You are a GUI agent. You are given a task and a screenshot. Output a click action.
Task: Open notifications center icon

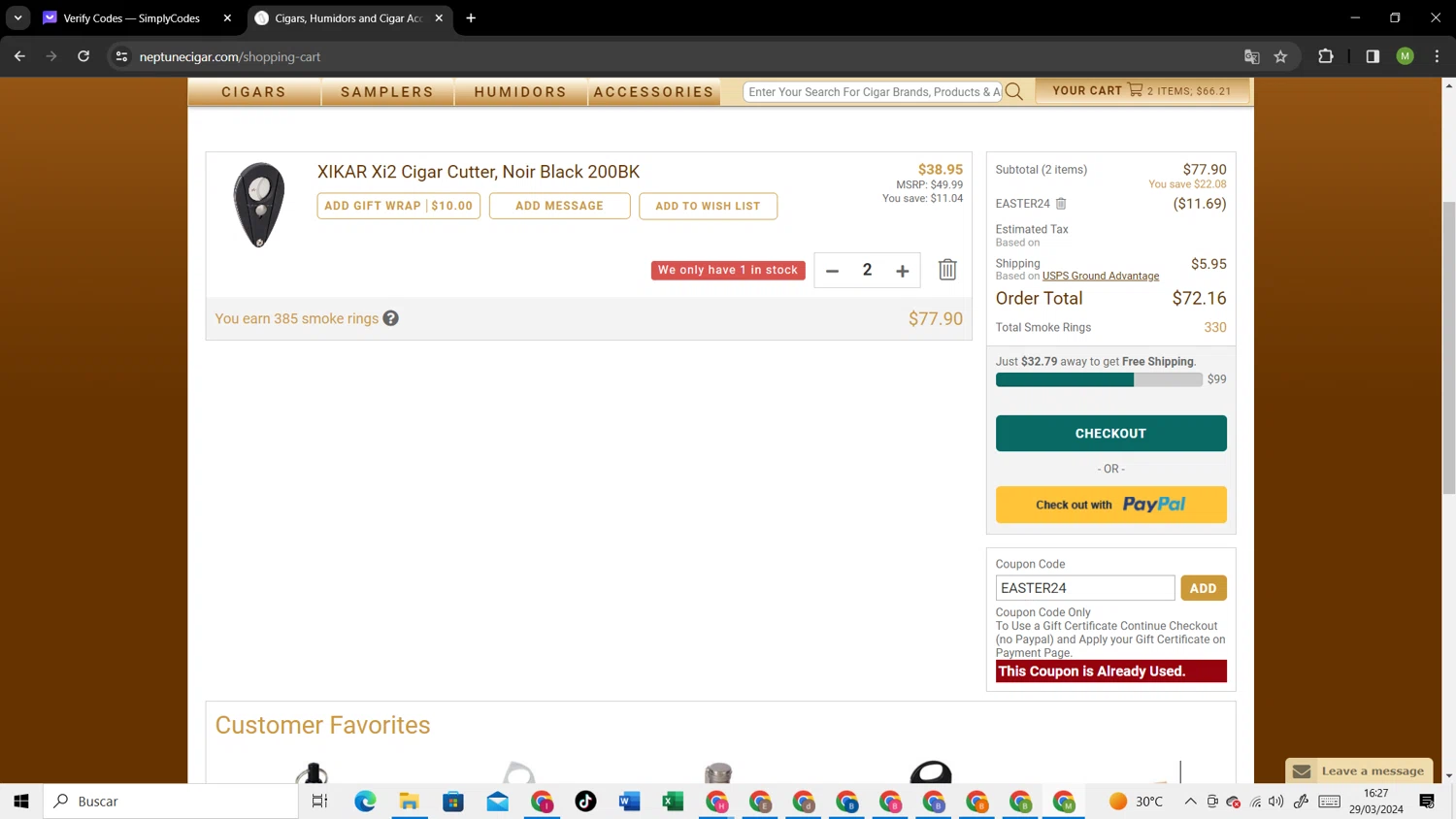pos(1427,802)
